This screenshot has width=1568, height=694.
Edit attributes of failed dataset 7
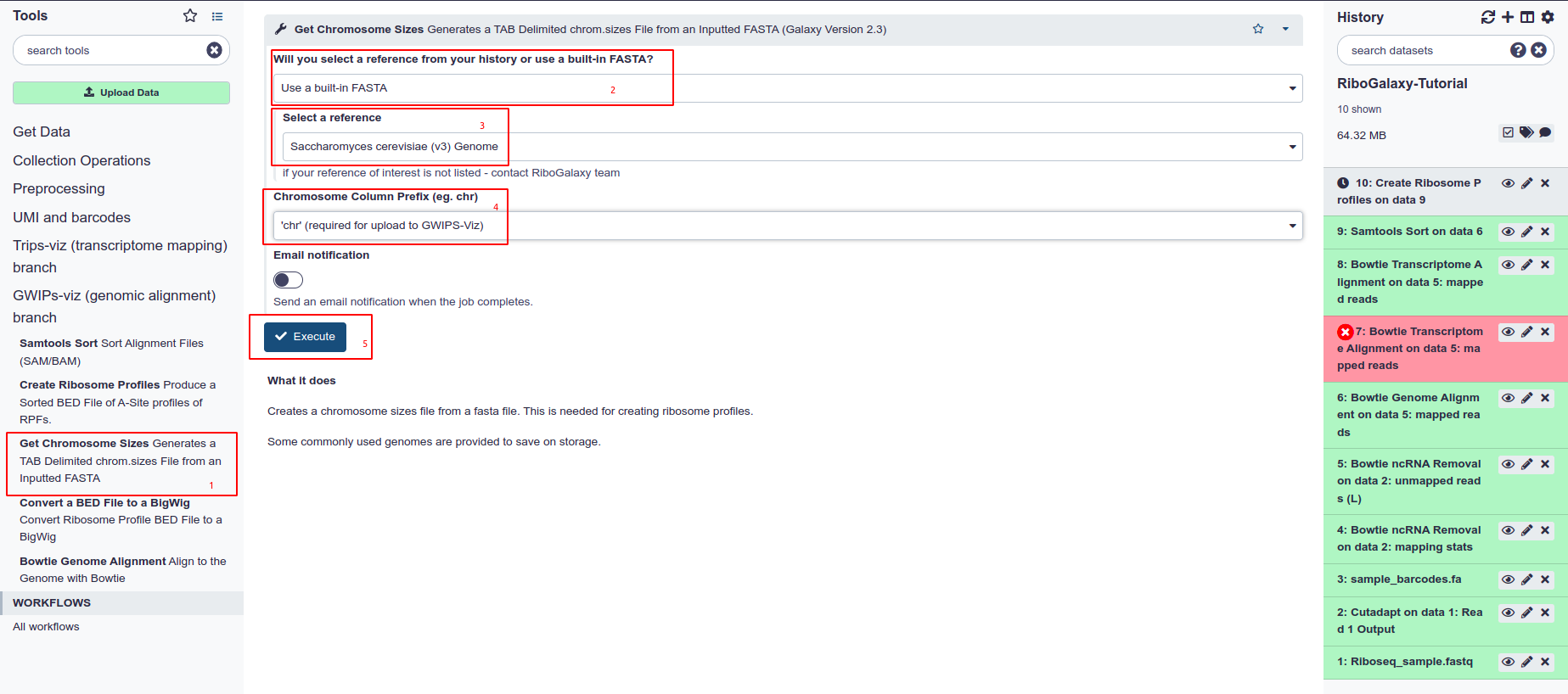pos(1526,332)
